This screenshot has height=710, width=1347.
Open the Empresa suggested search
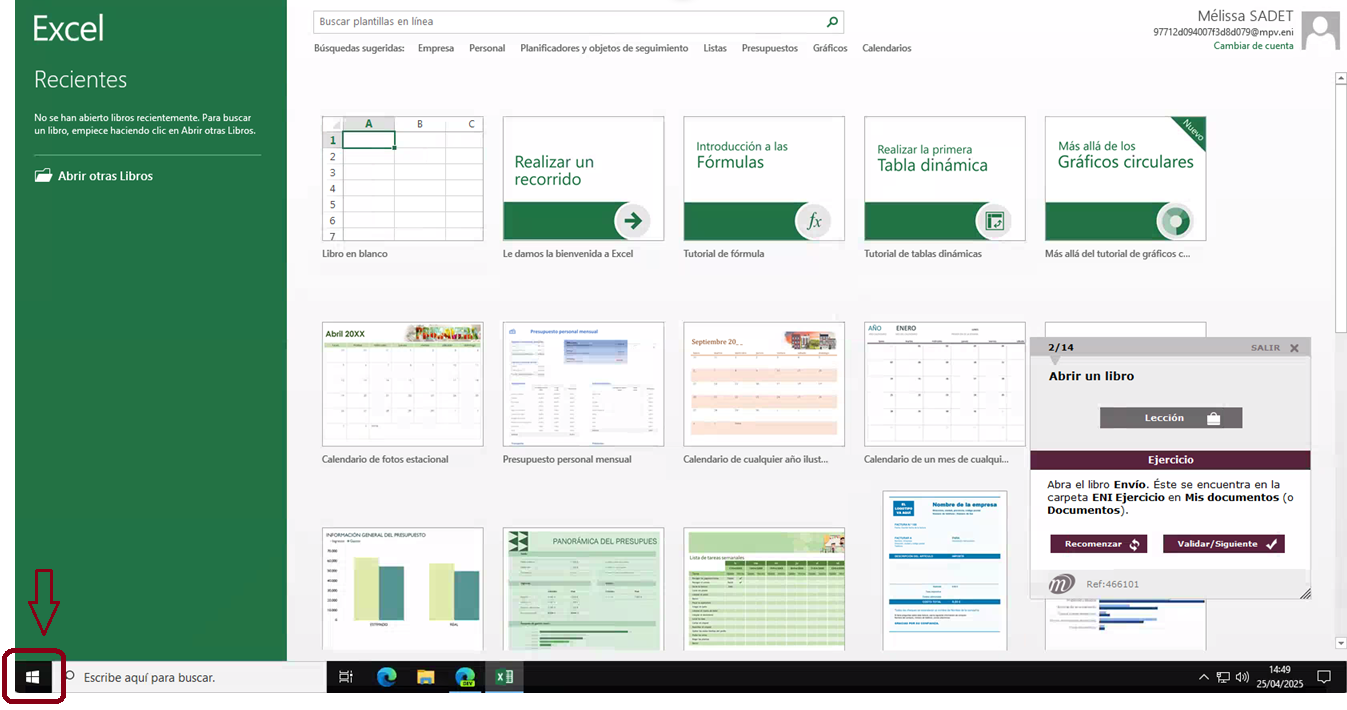pyautogui.click(x=436, y=48)
